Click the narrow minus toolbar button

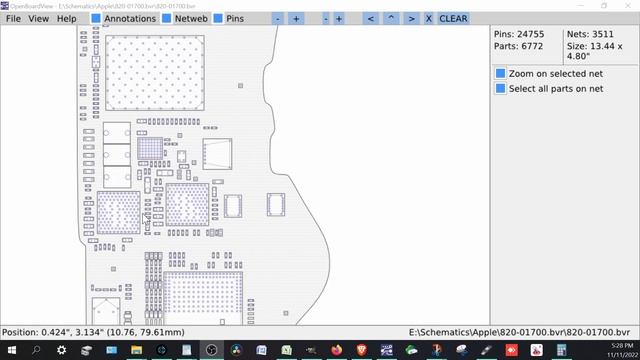[x=325, y=19]
